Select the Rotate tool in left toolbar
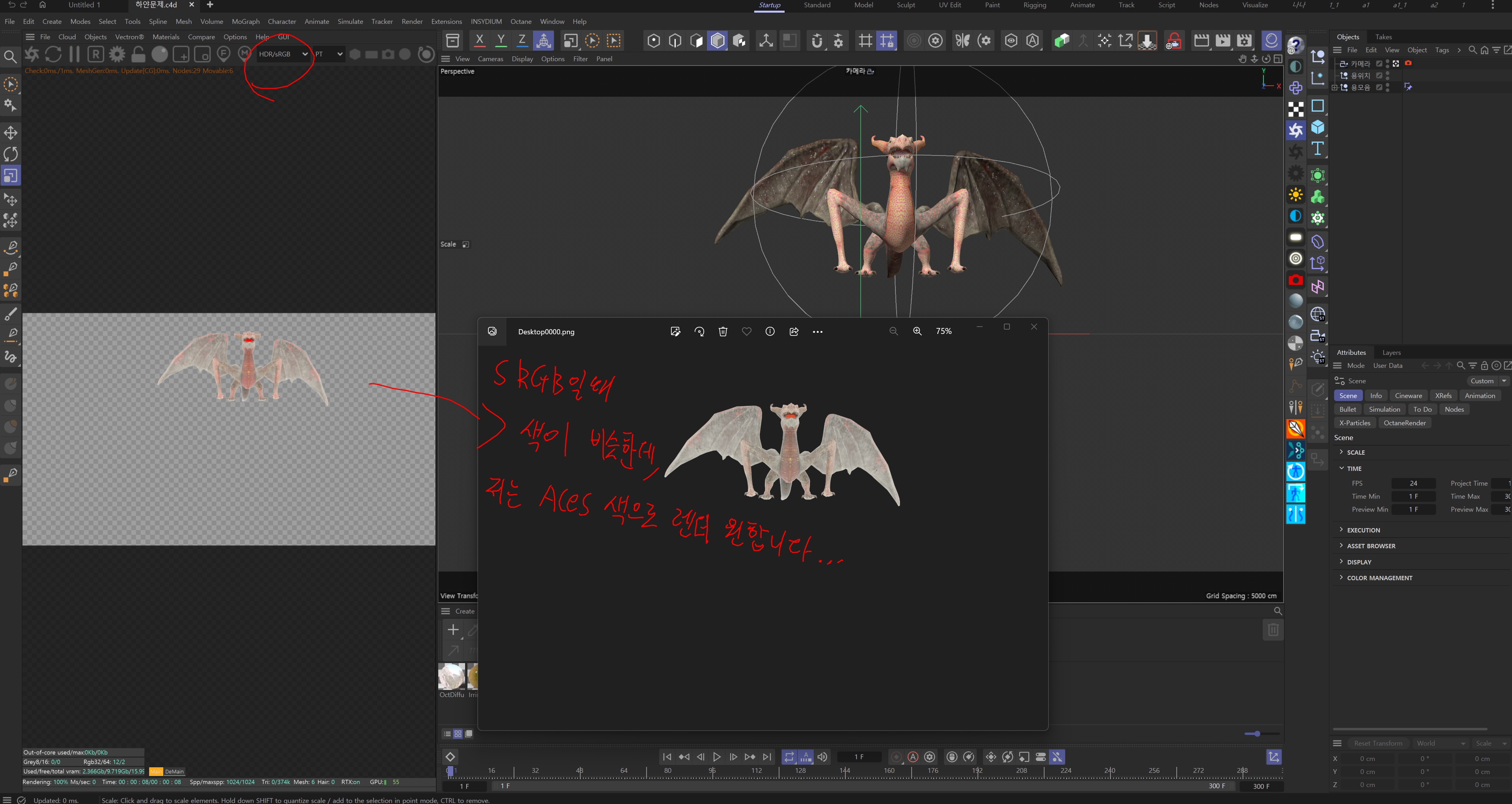Image resolution: width=1512 pixels, height=804 pixels. [11, 154]
